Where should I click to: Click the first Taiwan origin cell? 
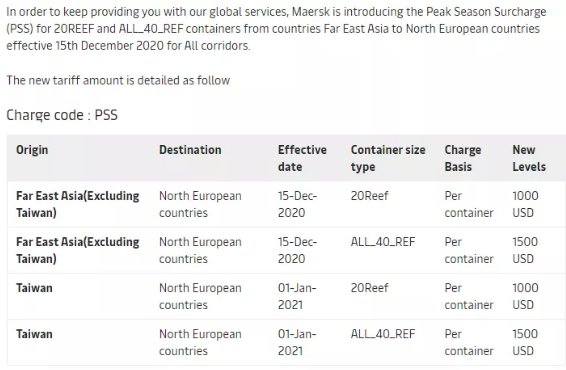pyautogui.click(x=34, y=288)
